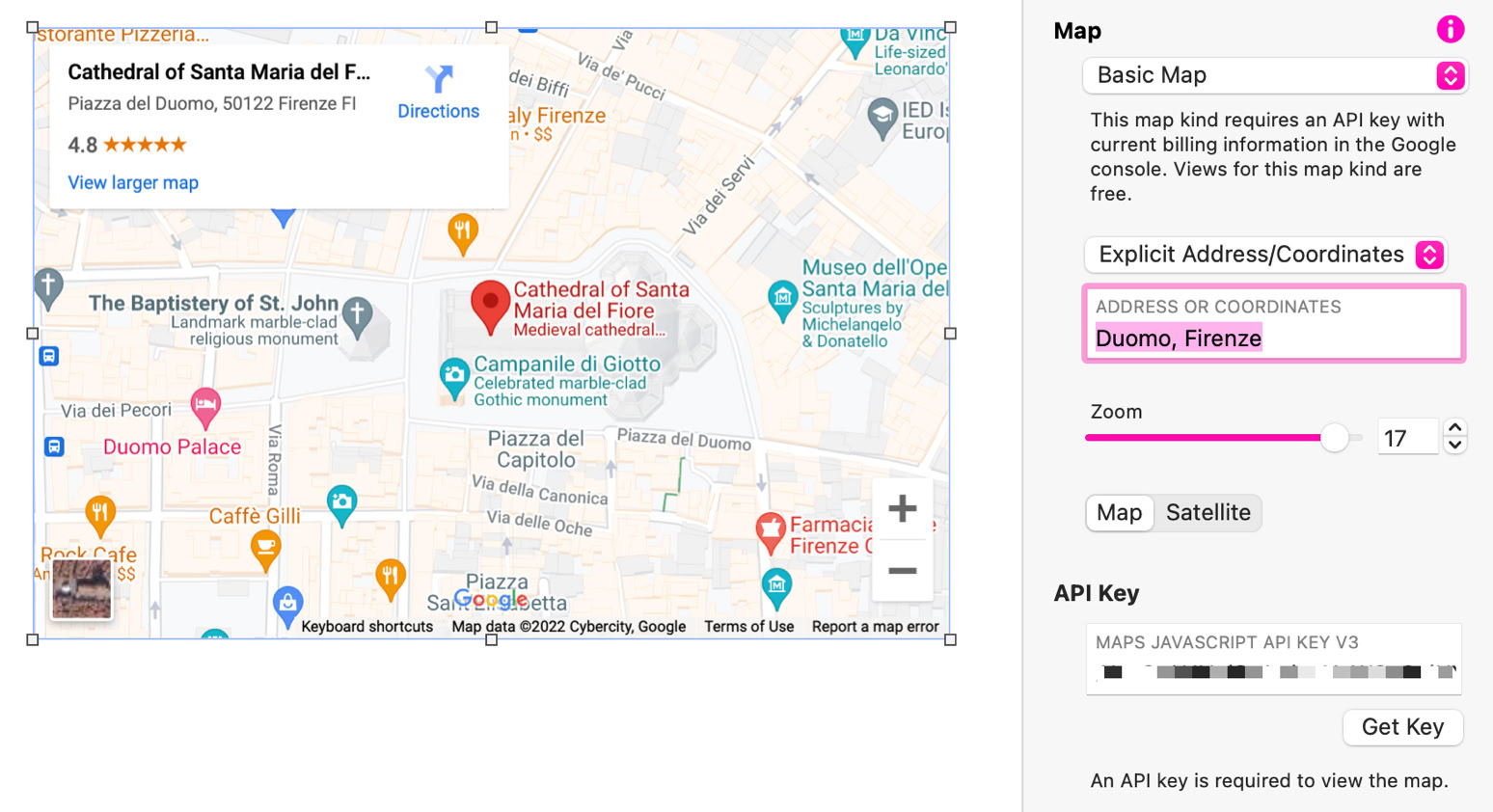Screen dimensions: 1493x812
Task: Click the map zoom out minus button
Action: (x=902, y=571)
